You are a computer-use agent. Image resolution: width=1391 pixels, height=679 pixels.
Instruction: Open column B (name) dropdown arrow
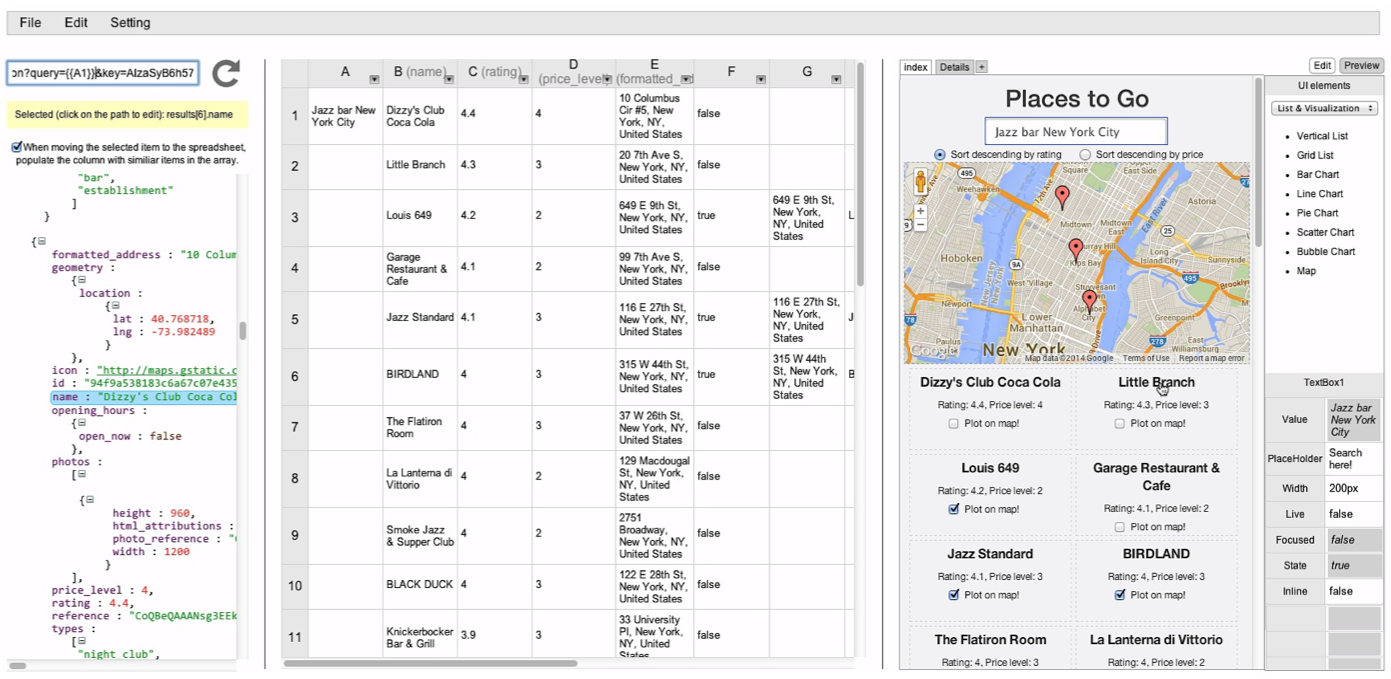click(449, 79)
